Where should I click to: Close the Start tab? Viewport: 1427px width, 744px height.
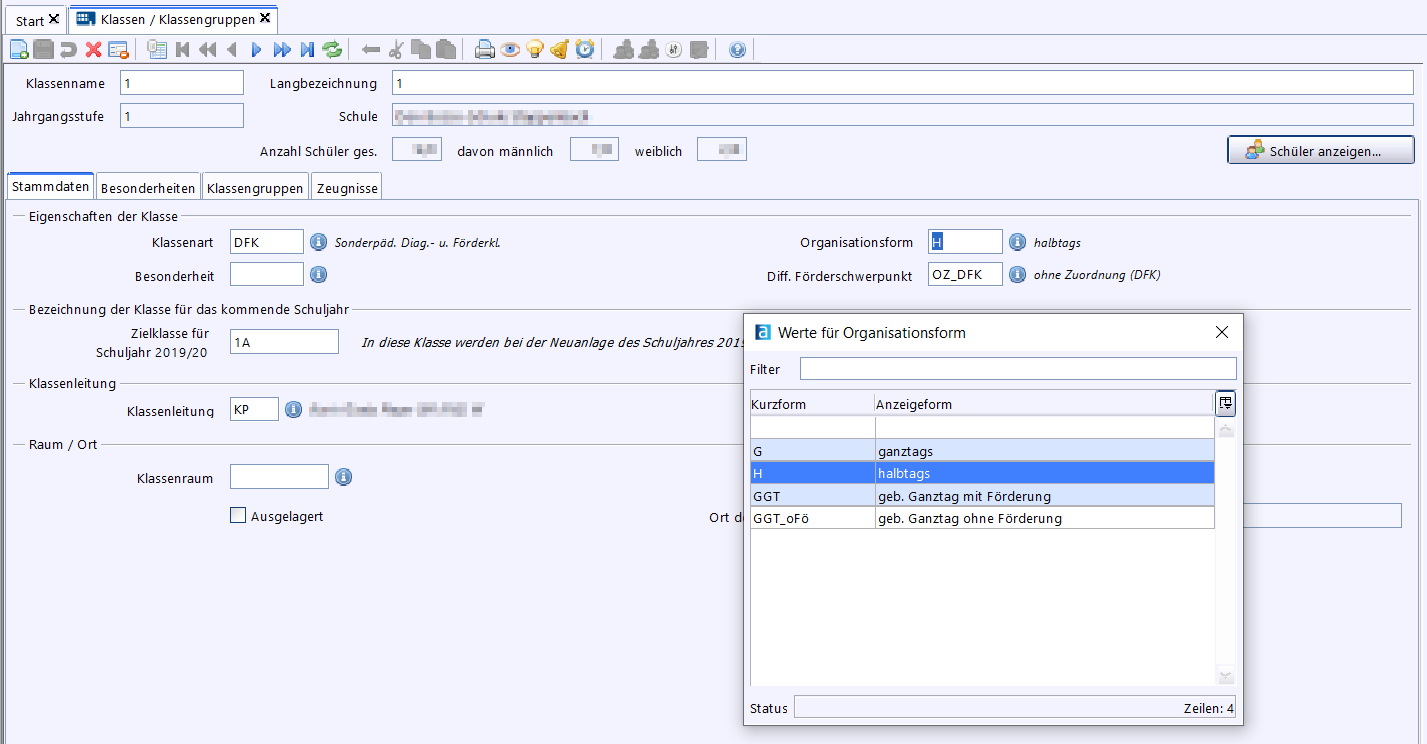pos(54,19)
